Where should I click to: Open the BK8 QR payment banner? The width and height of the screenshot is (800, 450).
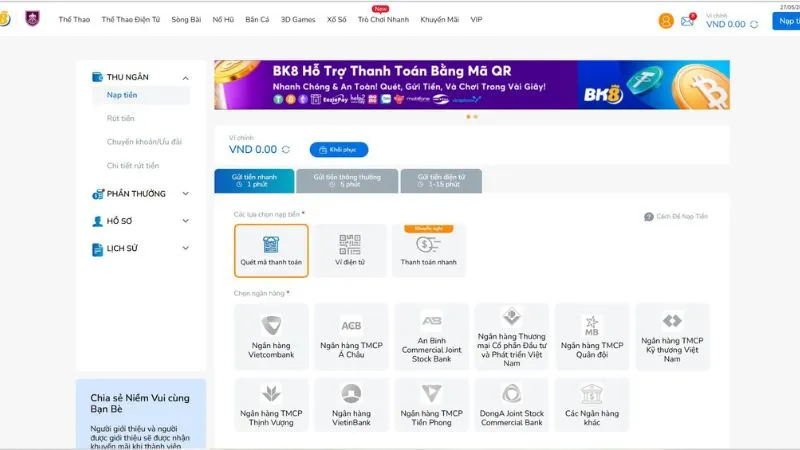472,85
